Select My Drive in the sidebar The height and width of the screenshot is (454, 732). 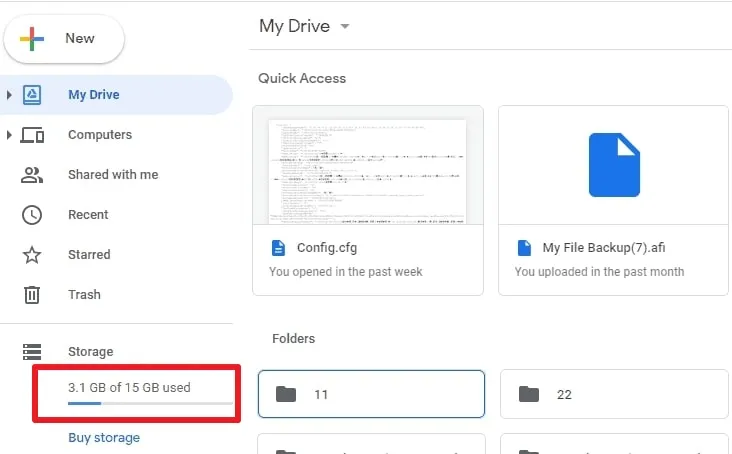(116, 95)
